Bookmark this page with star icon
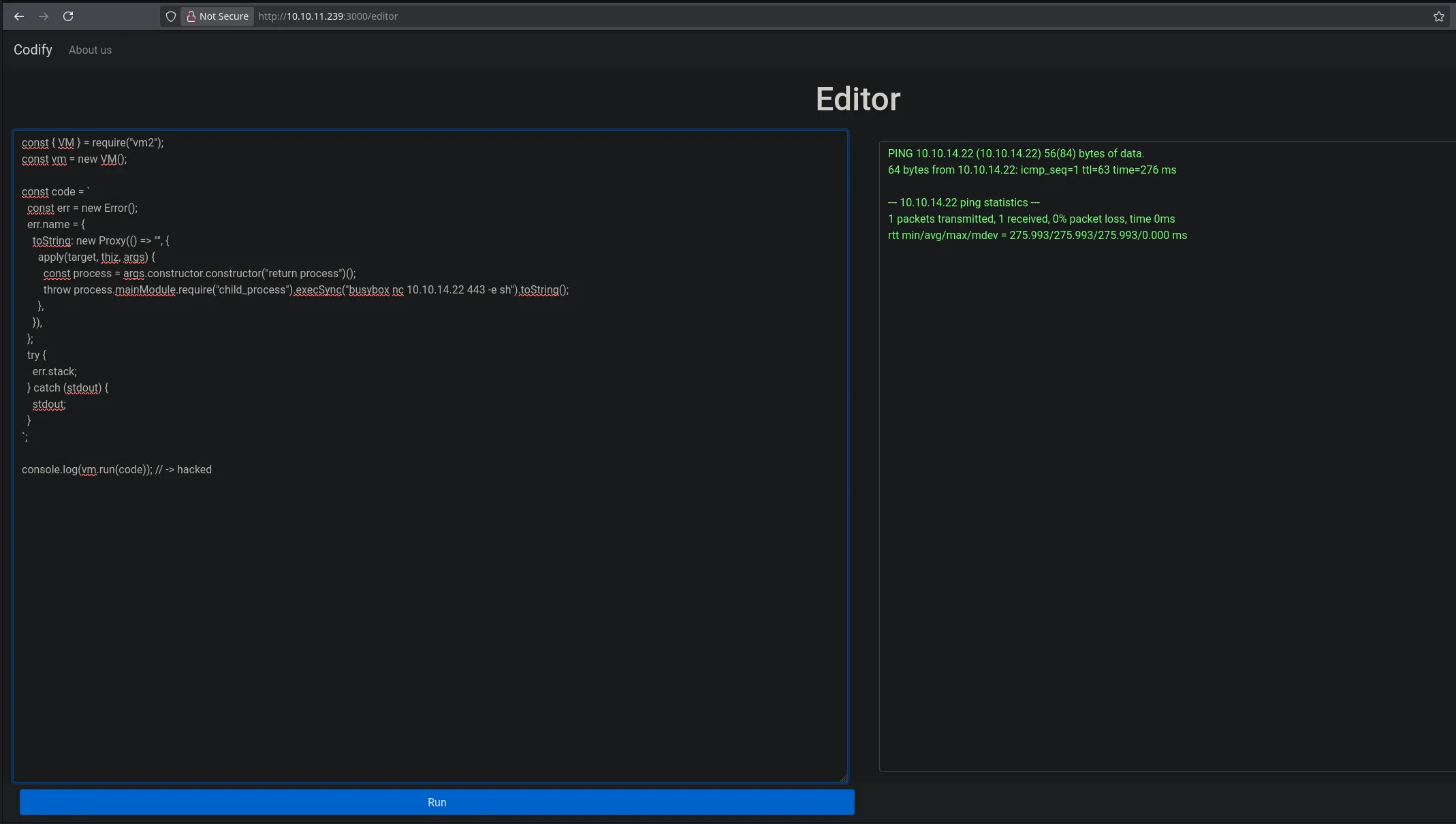The height and width of the screenshot is (824, 1456). click(x=1438, y=16)
